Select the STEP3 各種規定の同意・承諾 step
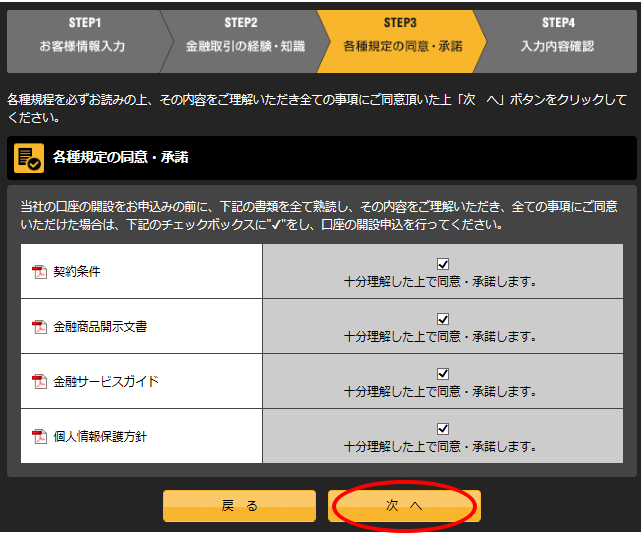Screen dimensions: 641x538 [402, 36]
